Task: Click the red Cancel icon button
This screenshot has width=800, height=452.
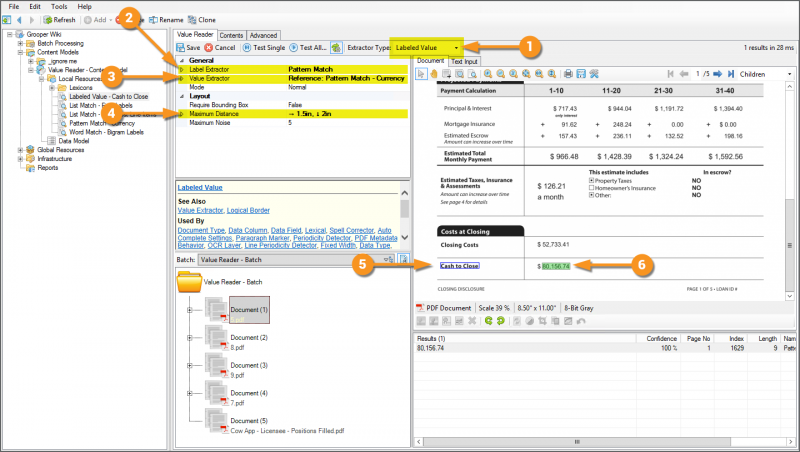Action: (219, 47)
